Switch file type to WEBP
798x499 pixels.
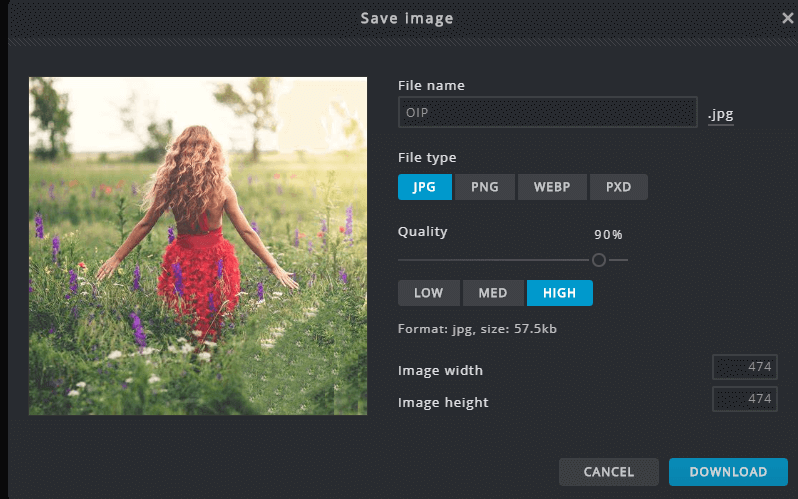[551, 187]
